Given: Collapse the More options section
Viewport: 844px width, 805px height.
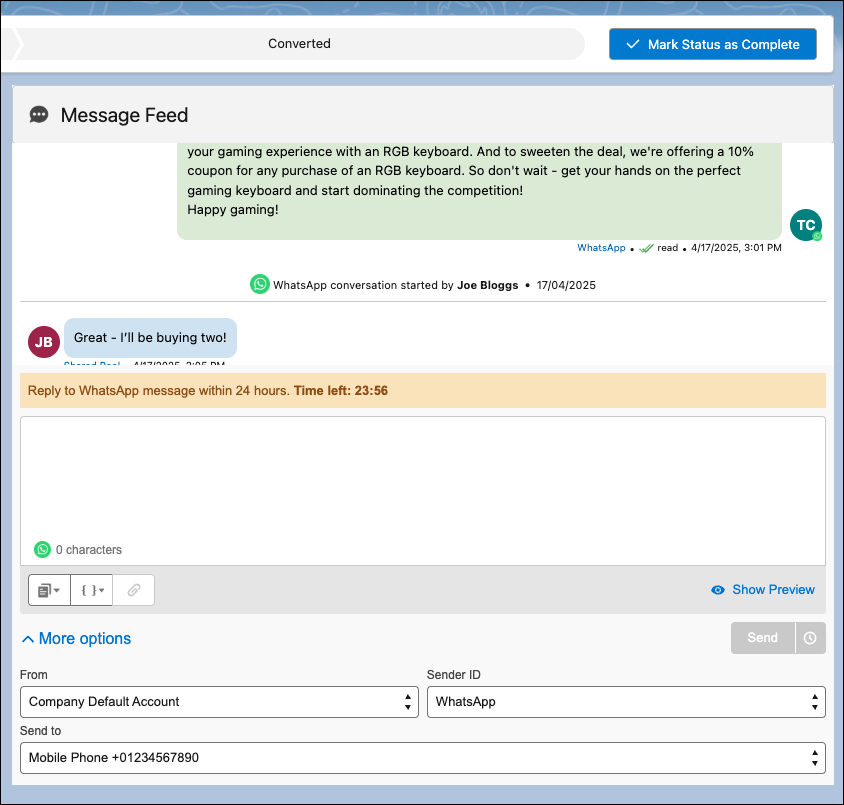Looking at the screenshot, I should click(75, 638).
